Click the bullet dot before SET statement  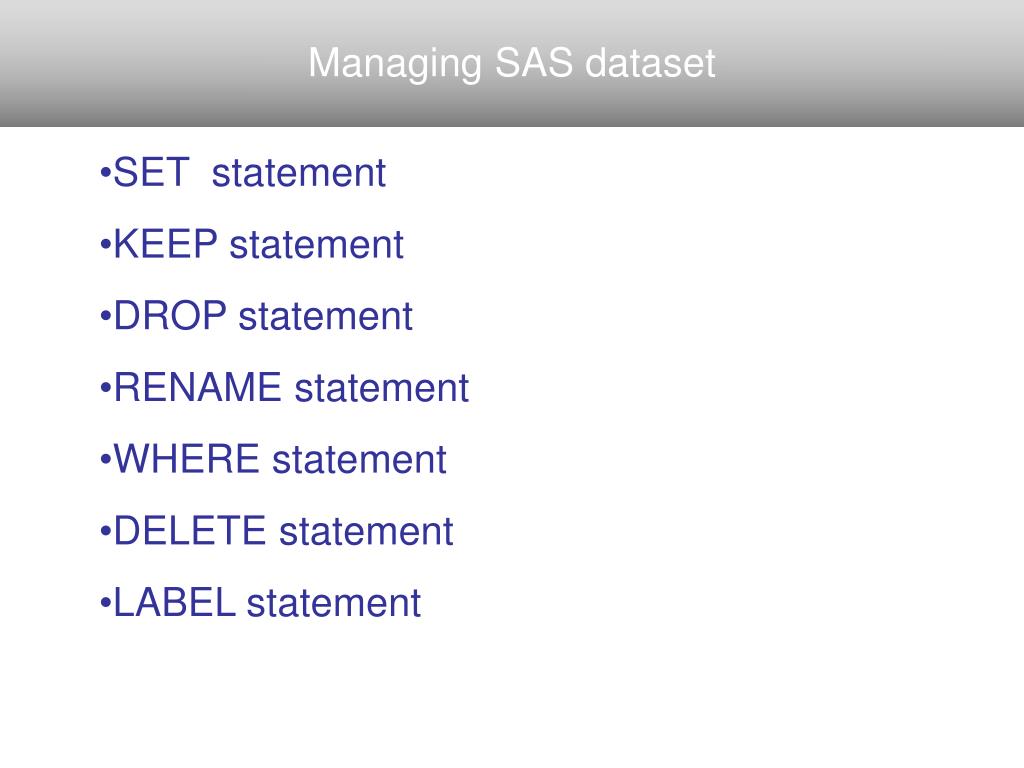tap(105, 174)
